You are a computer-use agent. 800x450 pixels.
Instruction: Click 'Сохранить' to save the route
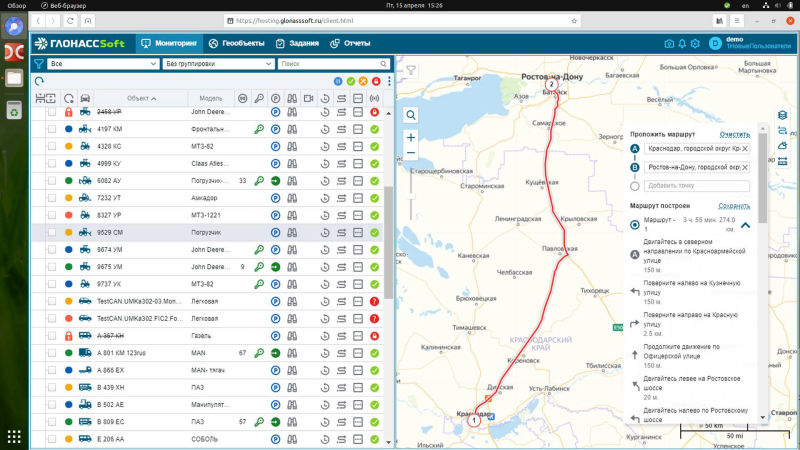point(733,206)
